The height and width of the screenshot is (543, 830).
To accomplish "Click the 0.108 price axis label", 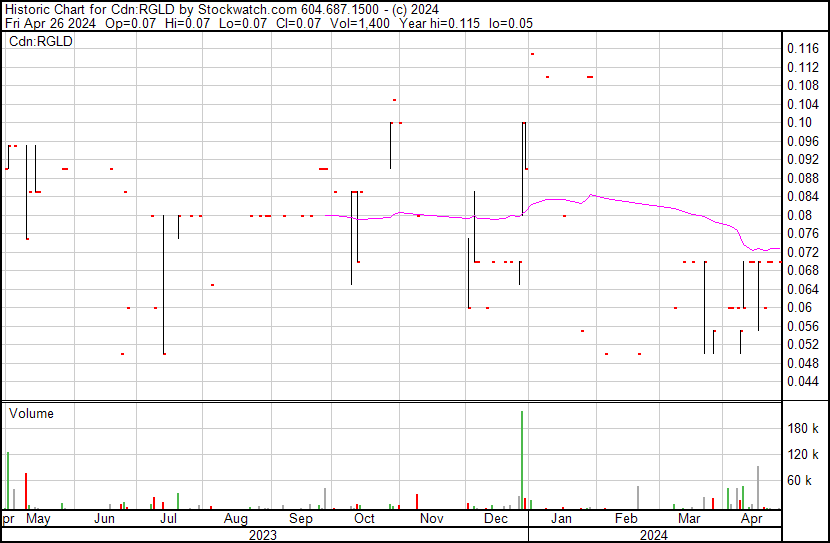I will tap(803, 86).
